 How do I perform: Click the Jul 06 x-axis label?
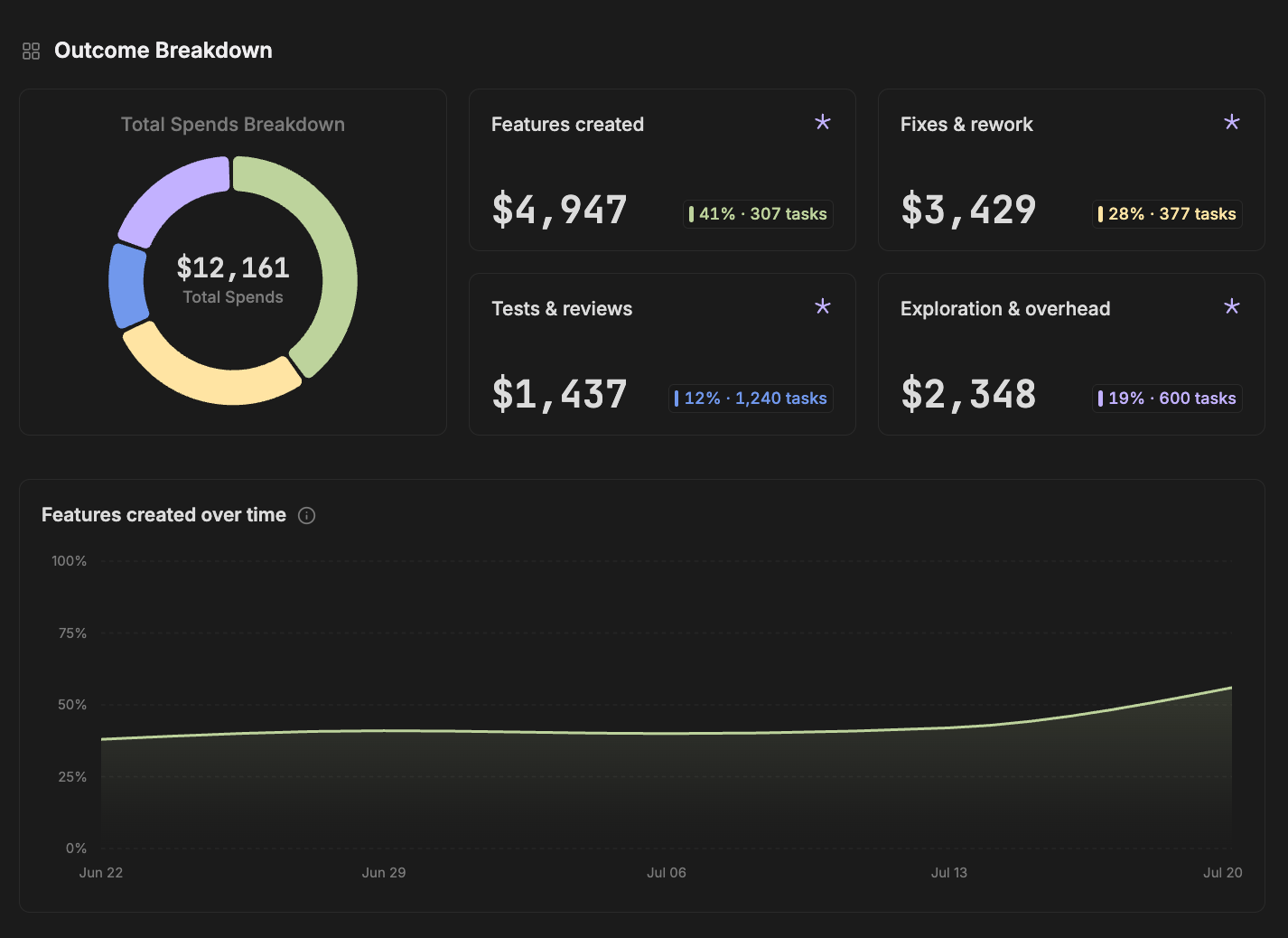(667, 873)
